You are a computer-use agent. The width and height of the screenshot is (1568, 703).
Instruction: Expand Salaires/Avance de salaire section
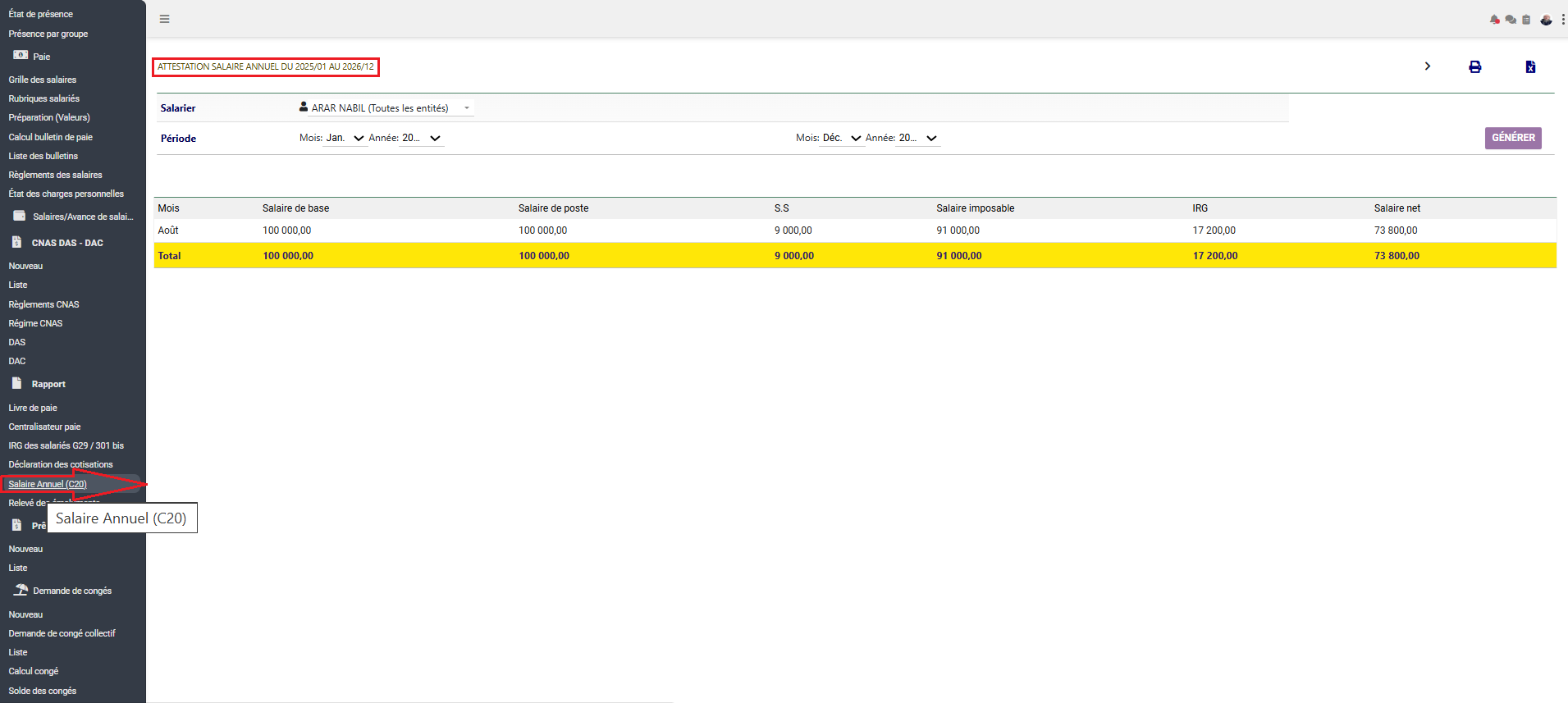(83, 217)
